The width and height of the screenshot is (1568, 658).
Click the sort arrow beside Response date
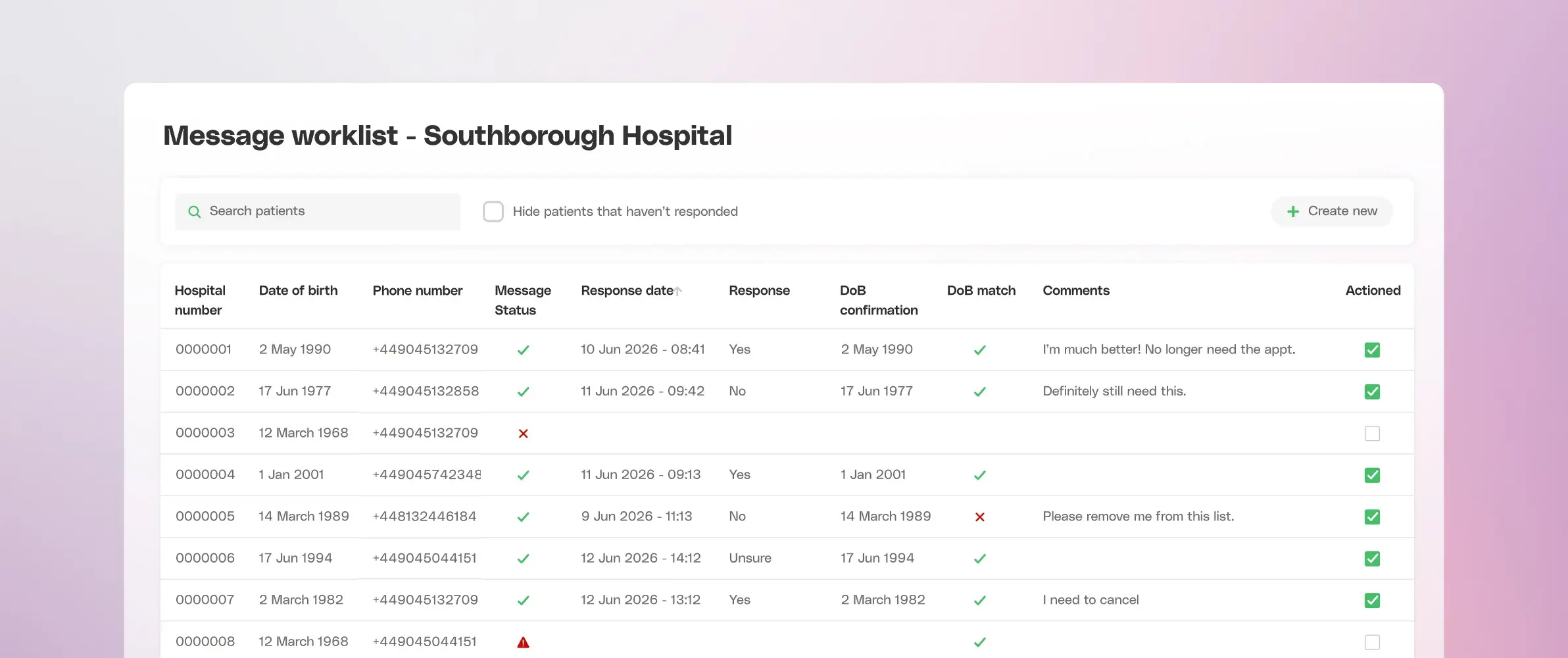click(x=678, y=291)
